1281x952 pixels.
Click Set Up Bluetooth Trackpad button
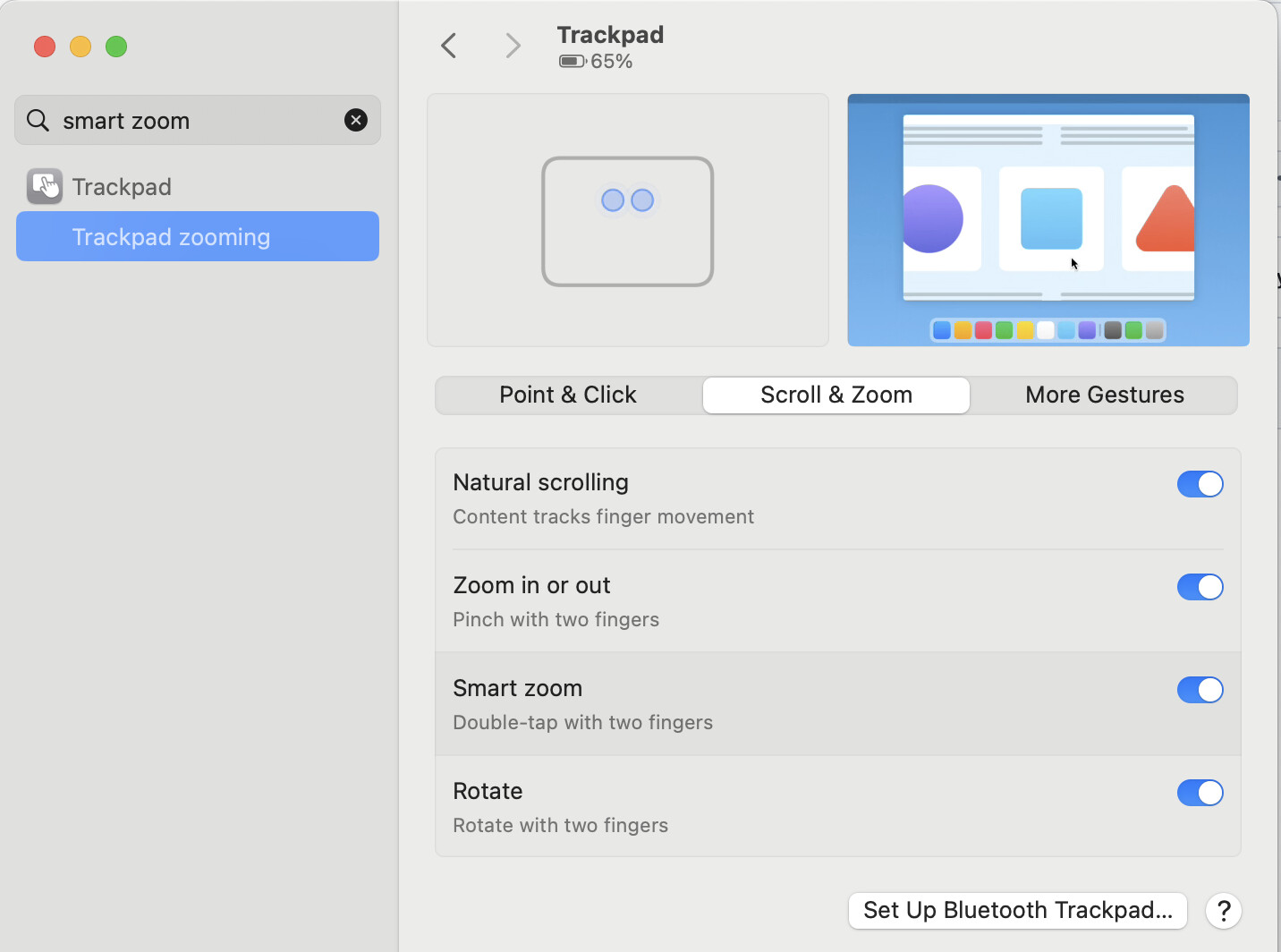(x=1017, y=911)
